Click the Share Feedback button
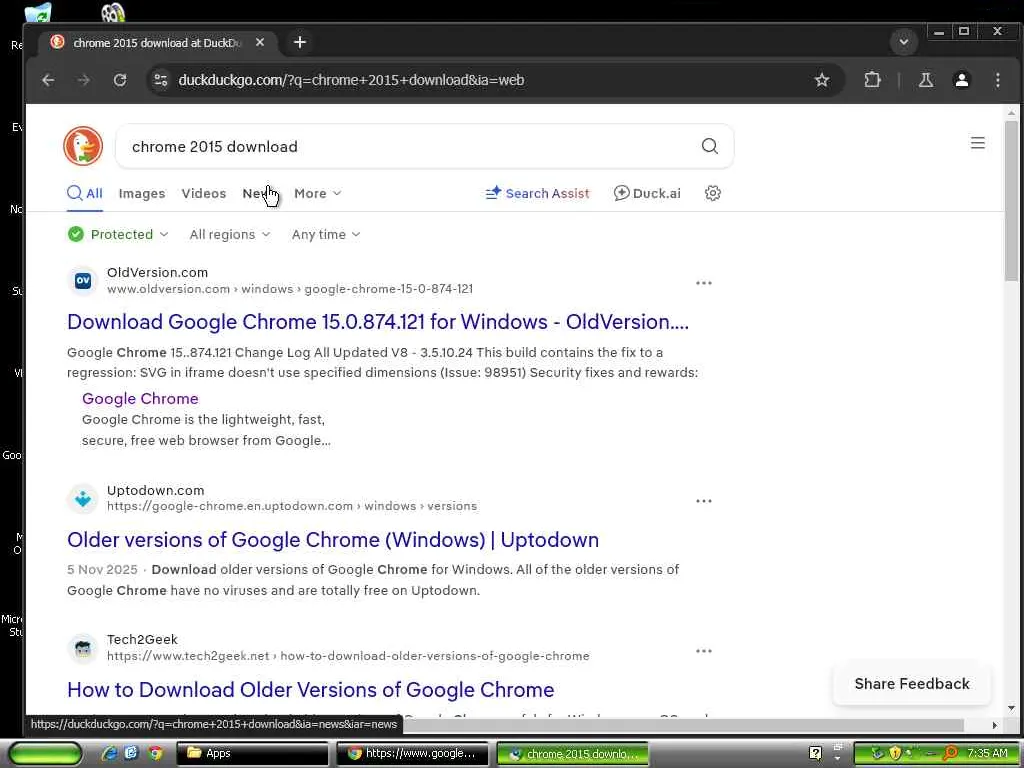The height and width of the screenshot is (768, 1024). click(x=912, y=684)
